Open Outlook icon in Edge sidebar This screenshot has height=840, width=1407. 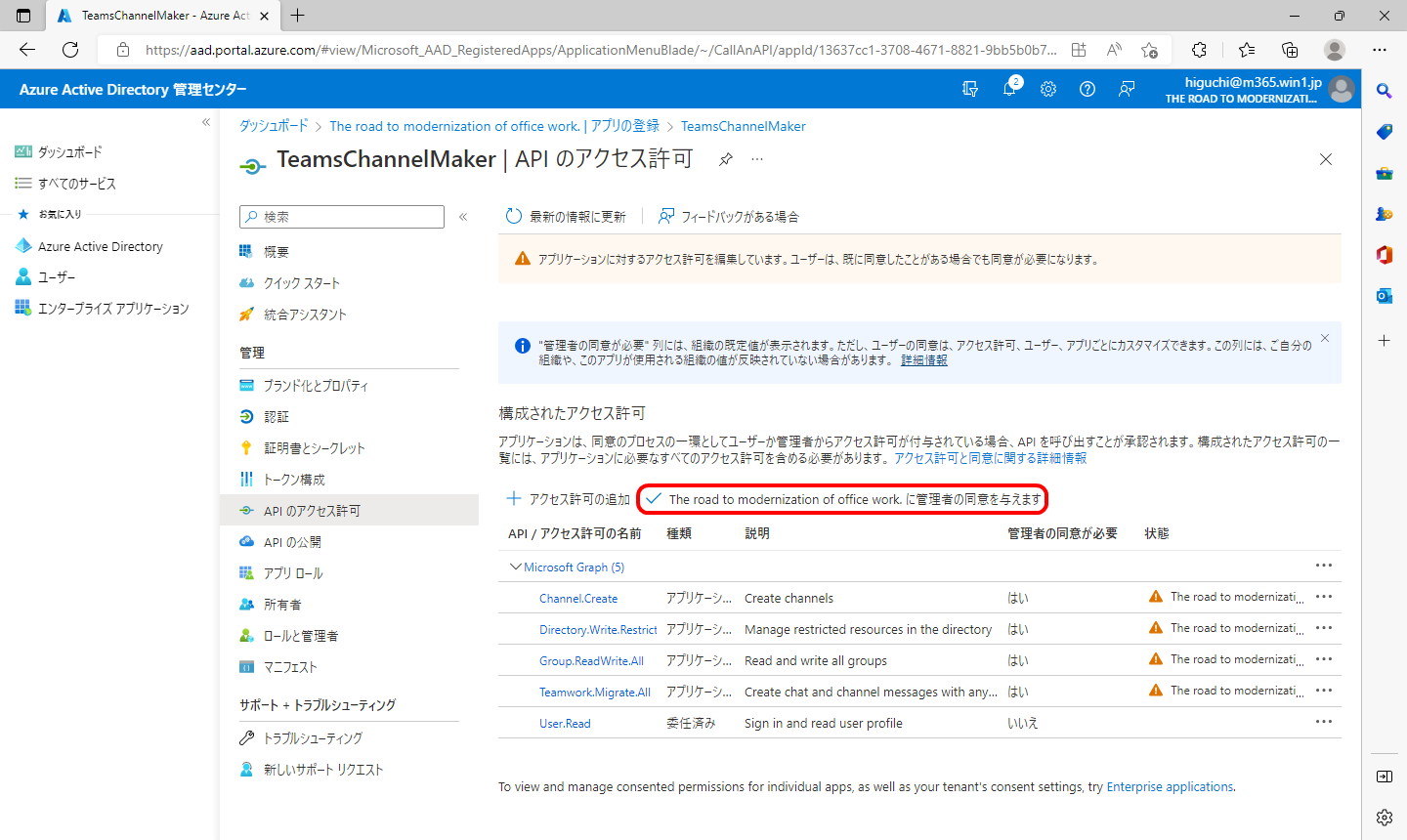pyautogui.click(x=1385, y=296)
